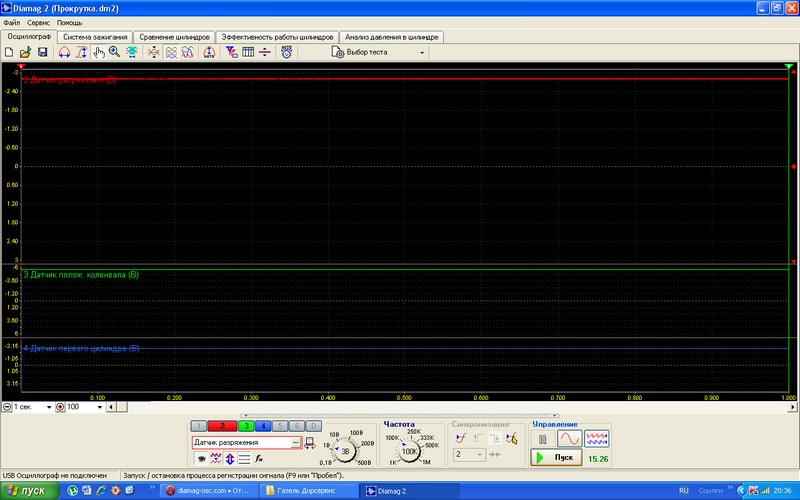The width and height of the screenshot is (800, 500).
Task: Click the Diamag 2 taskbar button
Action: click(411, 491)
